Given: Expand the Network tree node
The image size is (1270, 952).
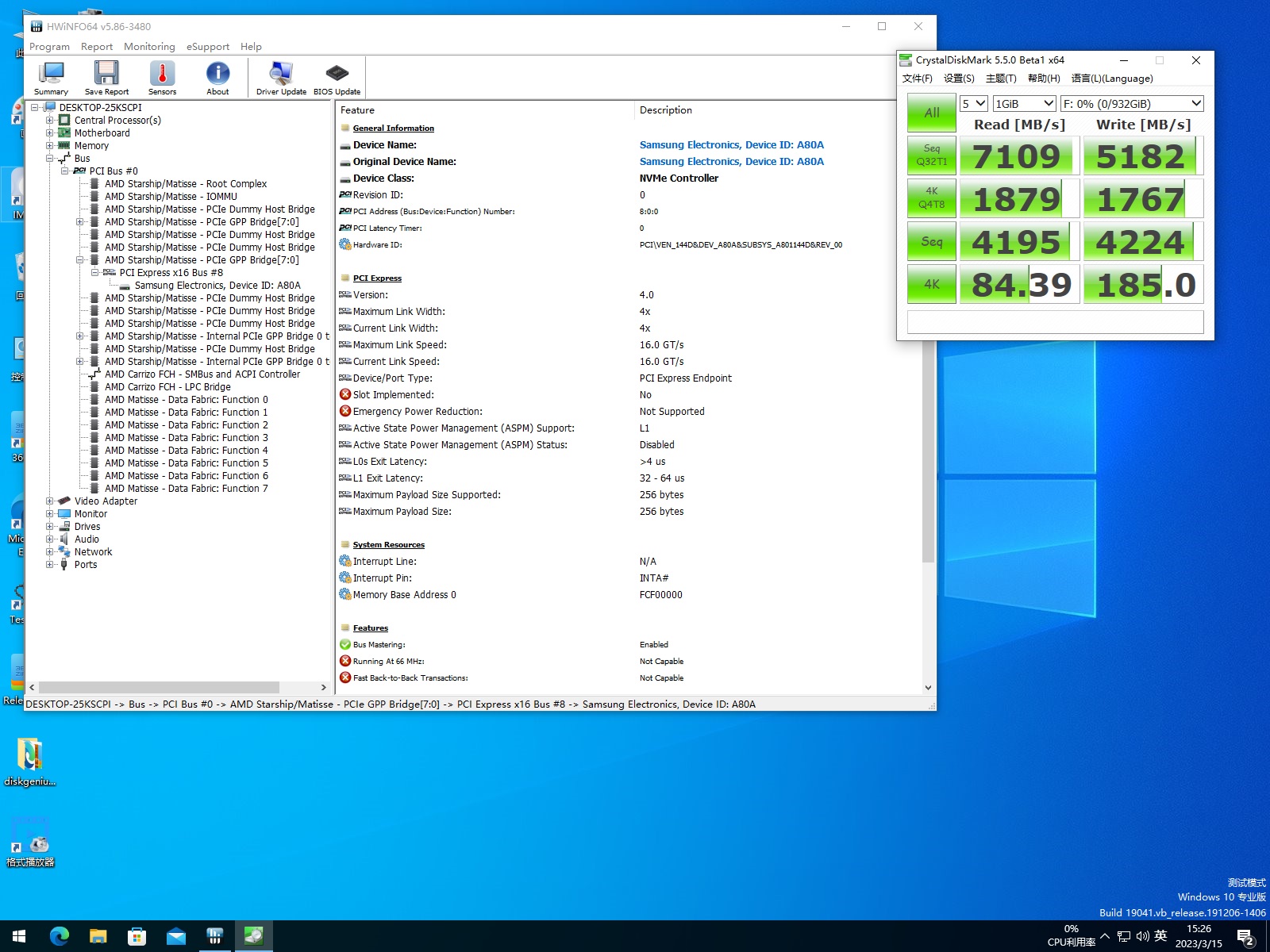Looking at the screenshot, I should (49, 552).
